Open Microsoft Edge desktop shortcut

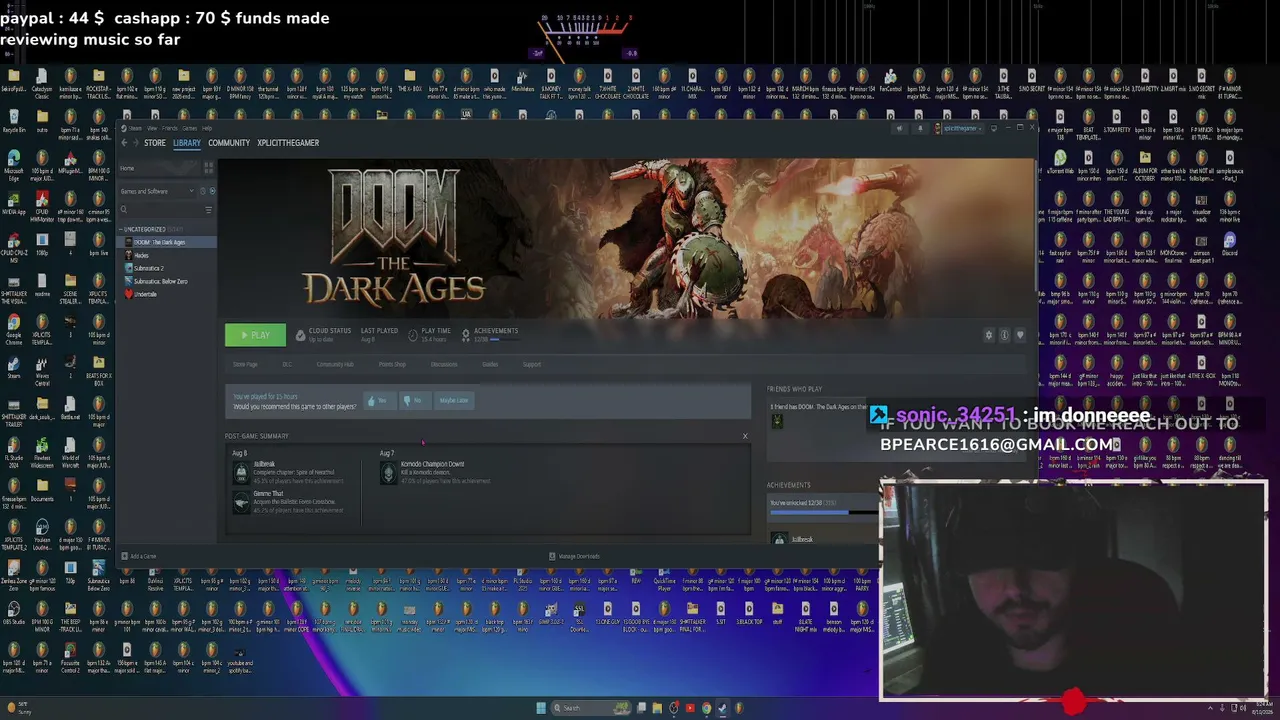point(14,164)
